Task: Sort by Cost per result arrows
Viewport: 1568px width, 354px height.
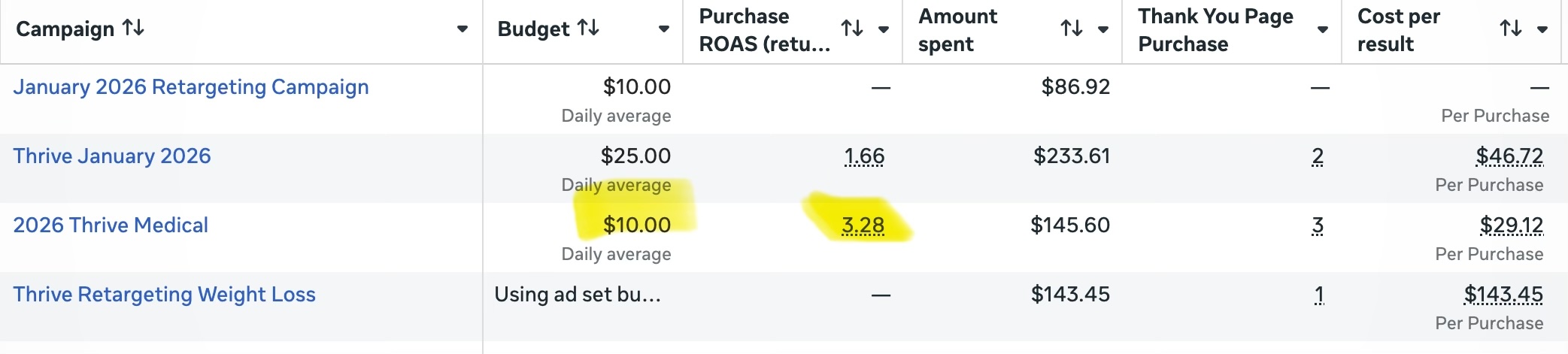Action: coord(1510,29)
